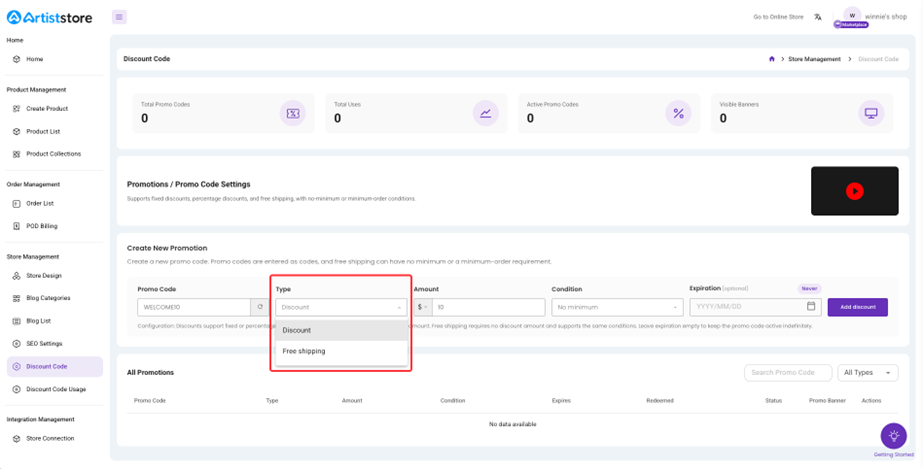Open the expiration calendar picker icon
The image size is (923, 469).
point(811,307)
